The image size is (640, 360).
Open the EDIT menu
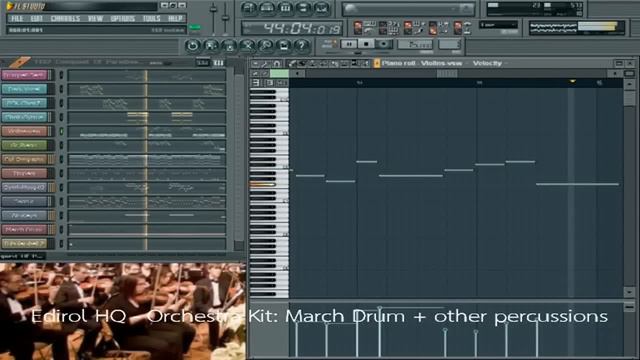[x=37, y=18]
